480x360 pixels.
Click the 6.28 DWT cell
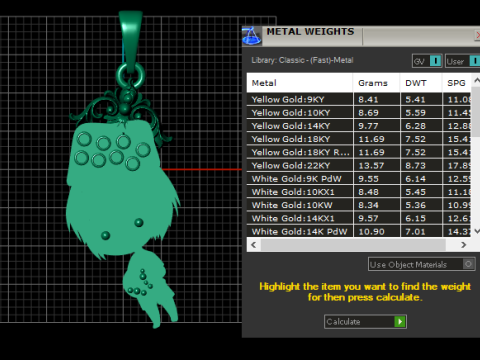(x=421, y=126)
